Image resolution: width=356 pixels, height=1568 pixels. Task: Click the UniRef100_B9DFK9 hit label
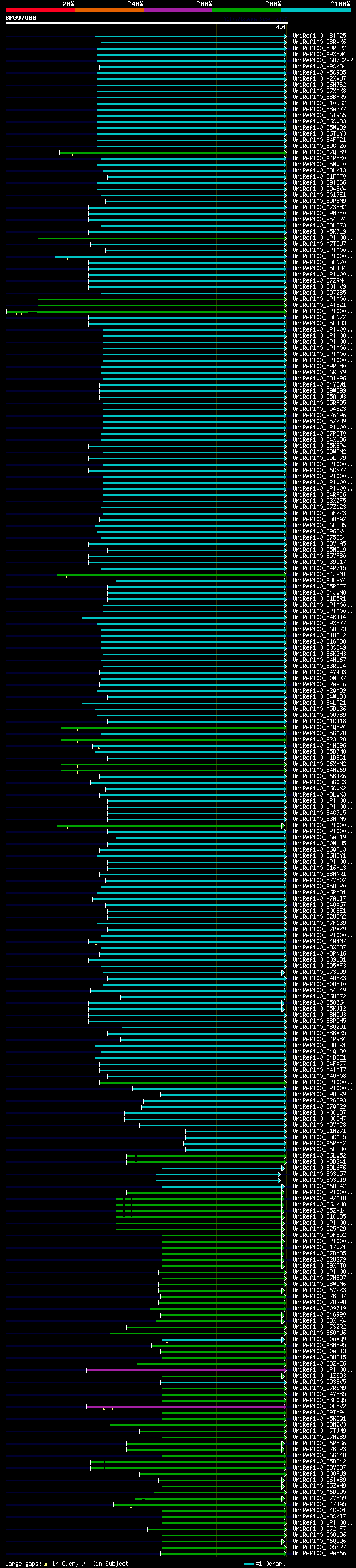pyautogui.click(x=319, y=1094)
